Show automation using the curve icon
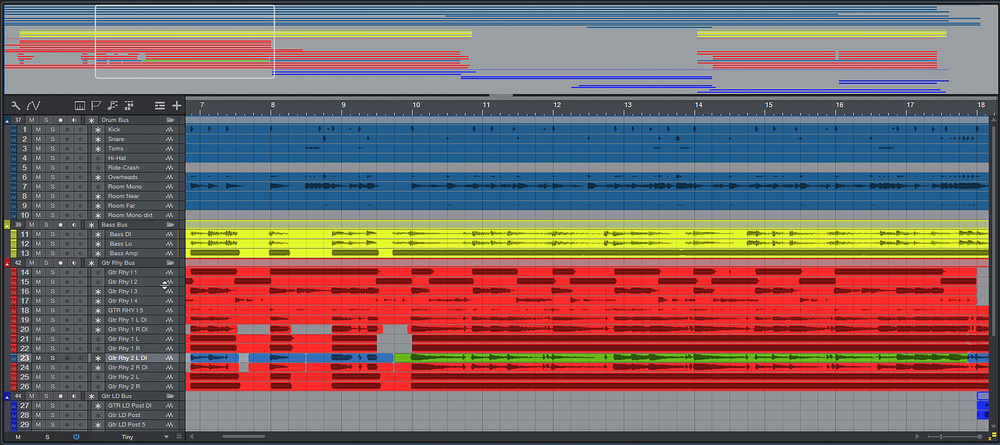 coord(33,105)
